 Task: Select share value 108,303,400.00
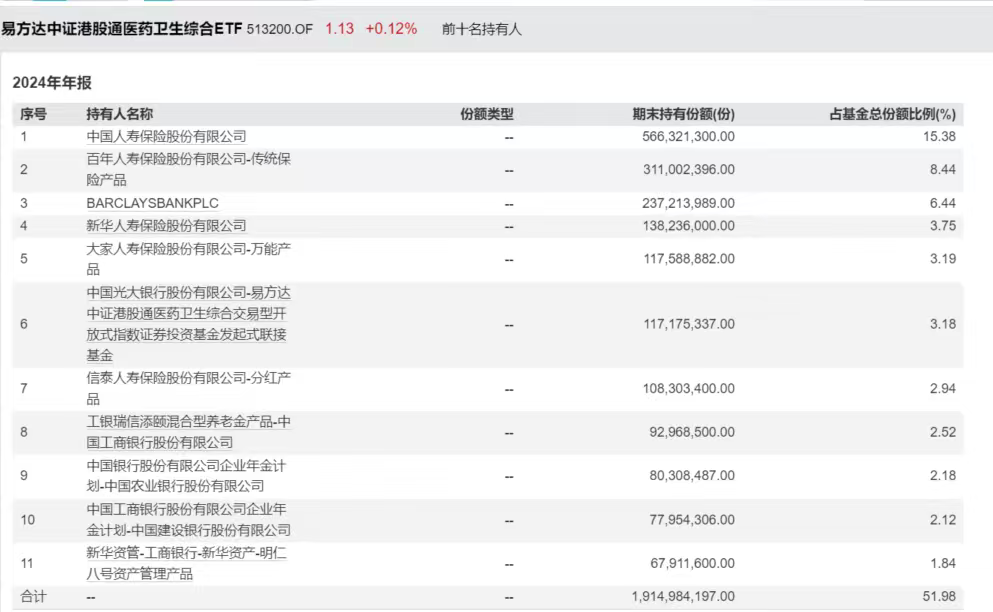[689, 388]
